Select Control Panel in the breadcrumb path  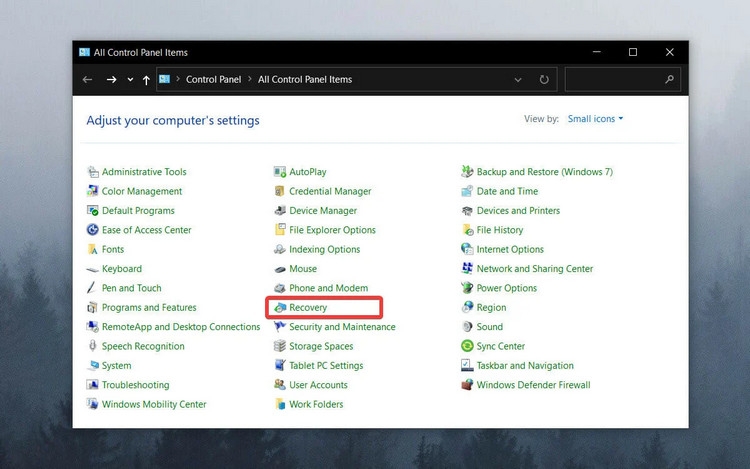tap(213, 79)
